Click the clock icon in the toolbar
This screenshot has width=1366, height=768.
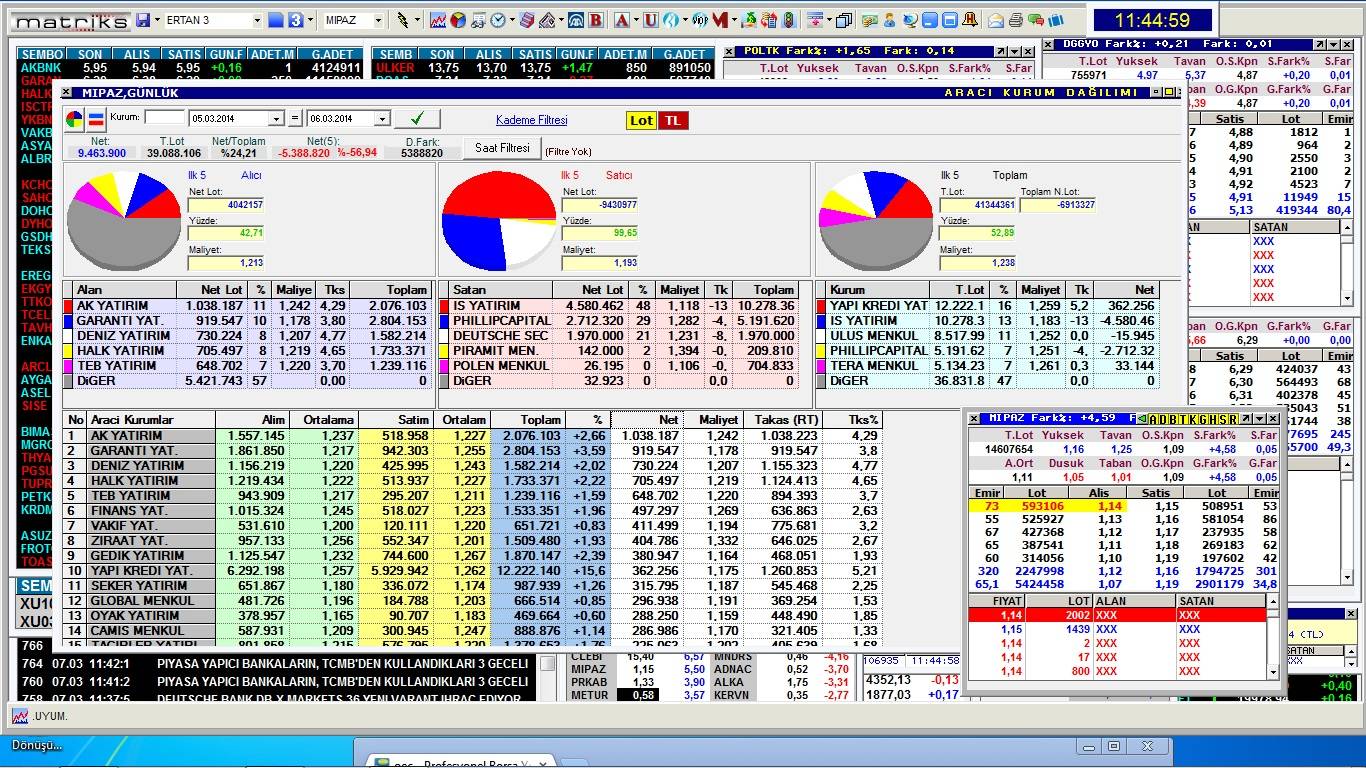[498, 20]
